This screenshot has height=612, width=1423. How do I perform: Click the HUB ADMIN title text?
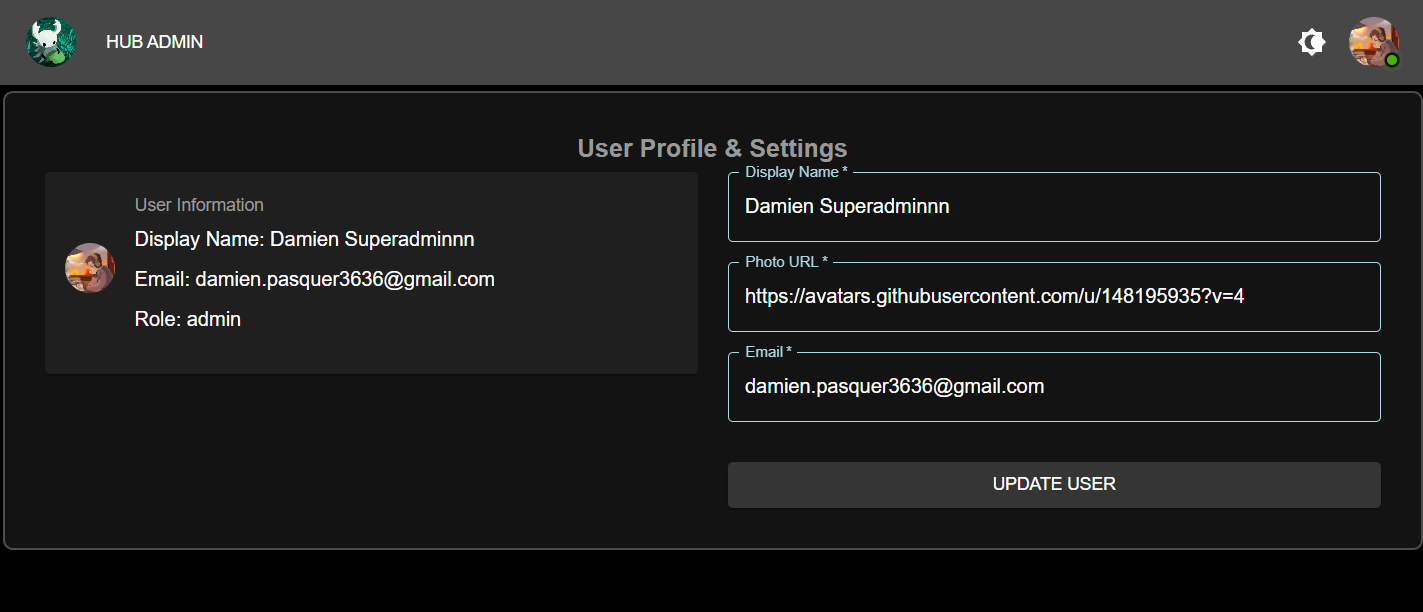154,42
